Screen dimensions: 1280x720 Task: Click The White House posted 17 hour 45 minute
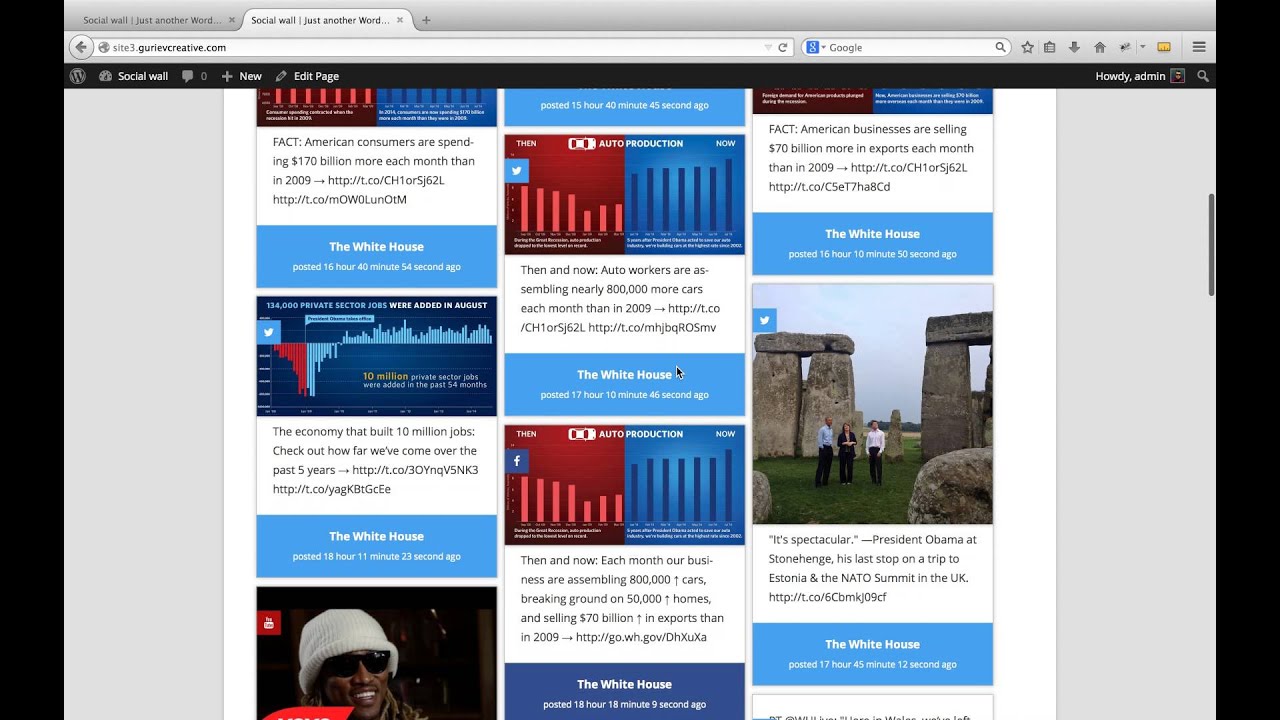872,654
